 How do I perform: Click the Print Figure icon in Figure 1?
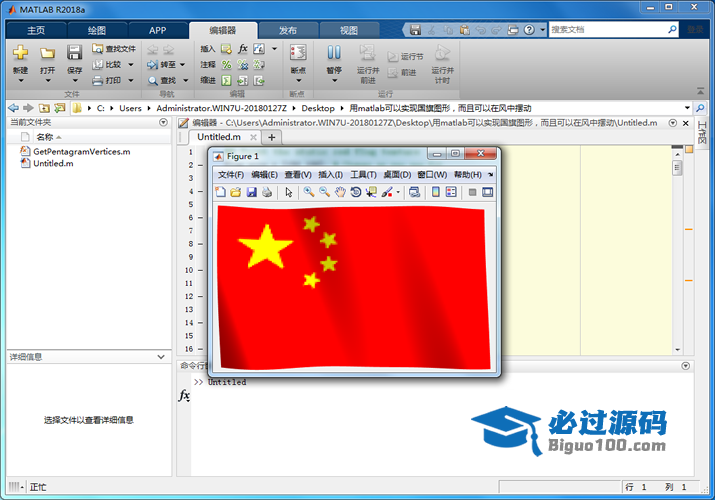click(267, 192)
